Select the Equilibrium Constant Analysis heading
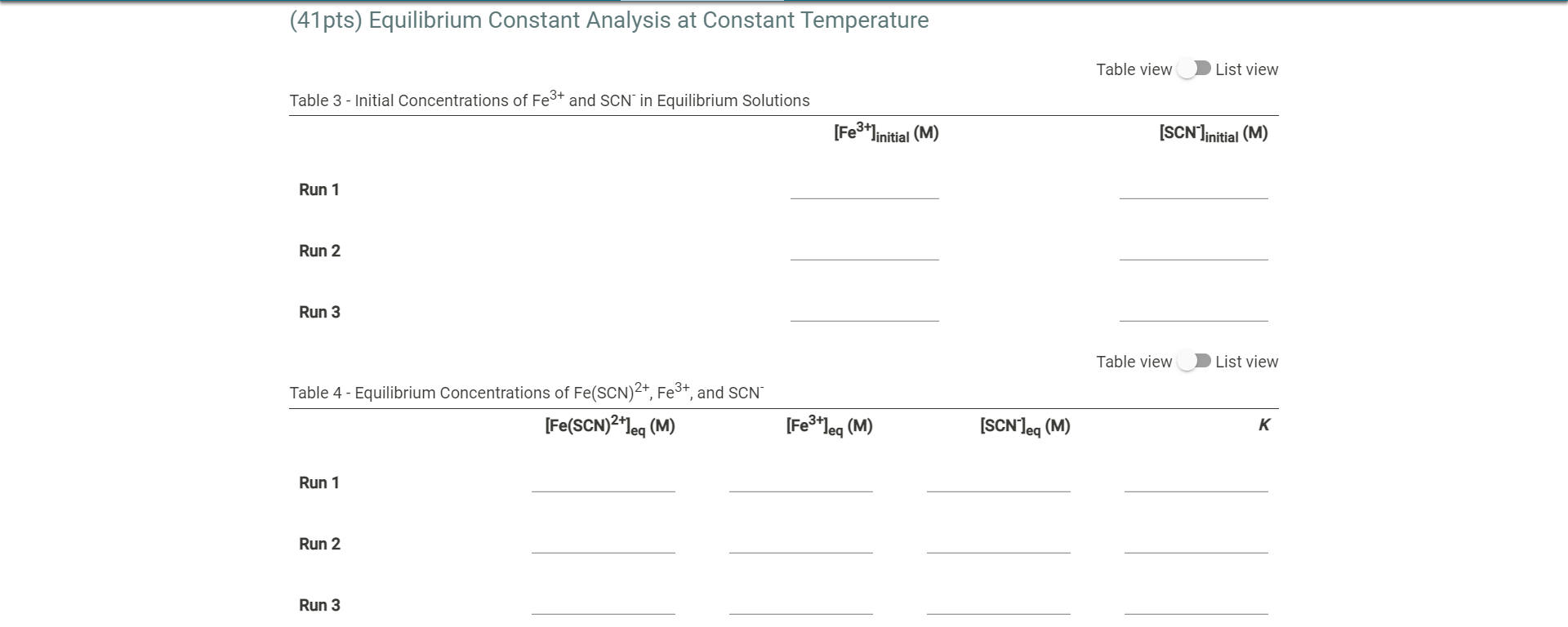Image resolution: width=1568 pixels, height=627 pixels. point(608,20)
